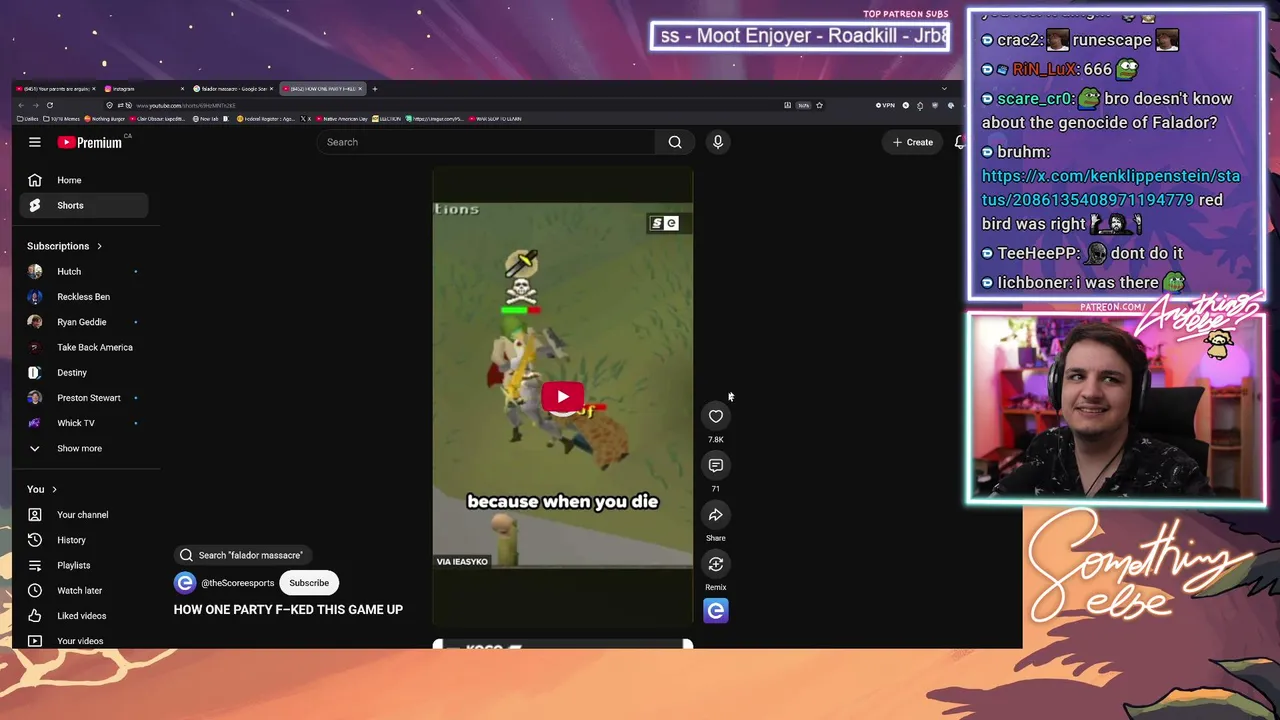
Task: Expand the Subscriptions section
Action: [65, 246]
